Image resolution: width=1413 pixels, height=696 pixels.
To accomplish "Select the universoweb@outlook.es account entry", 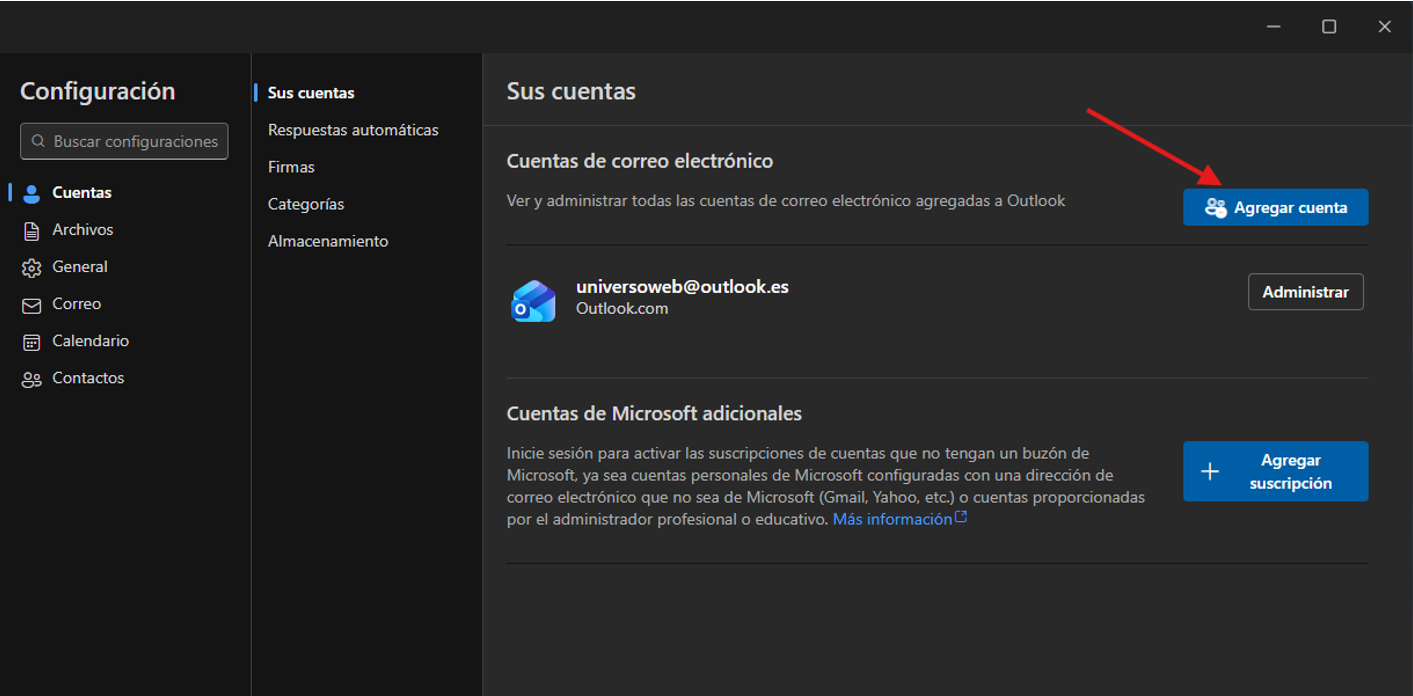I will coord(682,287).
